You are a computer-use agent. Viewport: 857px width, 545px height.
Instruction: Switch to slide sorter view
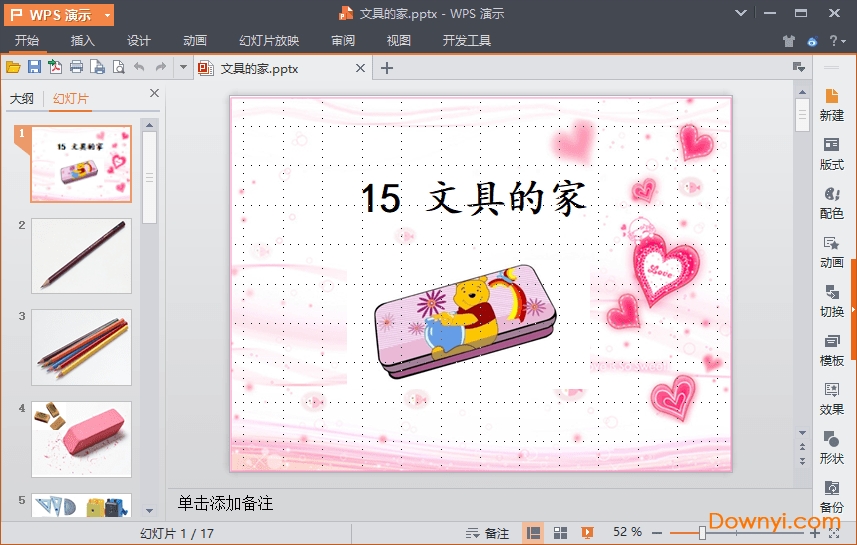click(560, 533)
